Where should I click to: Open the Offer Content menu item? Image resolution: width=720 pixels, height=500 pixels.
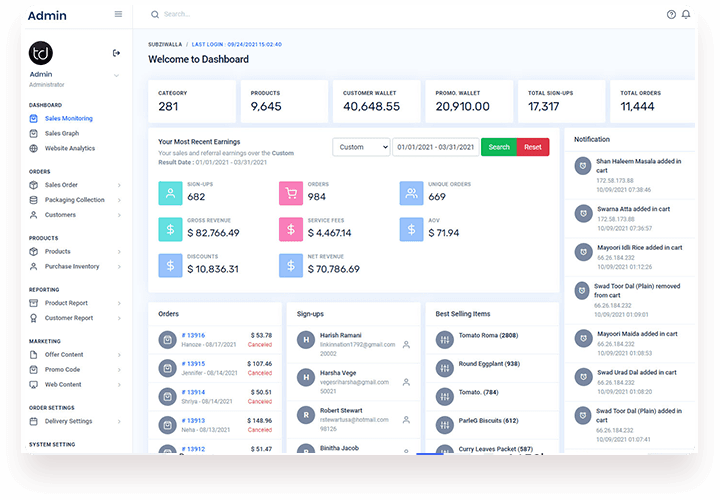[64, 355]
